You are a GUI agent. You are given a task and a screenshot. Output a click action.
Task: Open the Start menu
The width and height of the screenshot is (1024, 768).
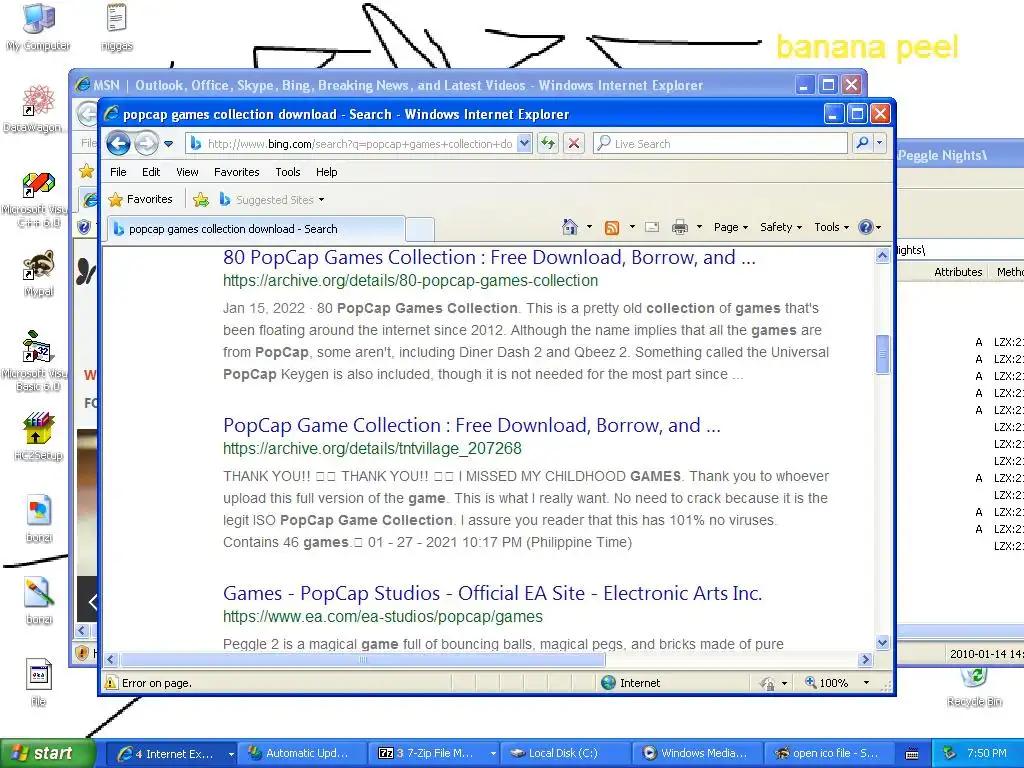(48, 753)
